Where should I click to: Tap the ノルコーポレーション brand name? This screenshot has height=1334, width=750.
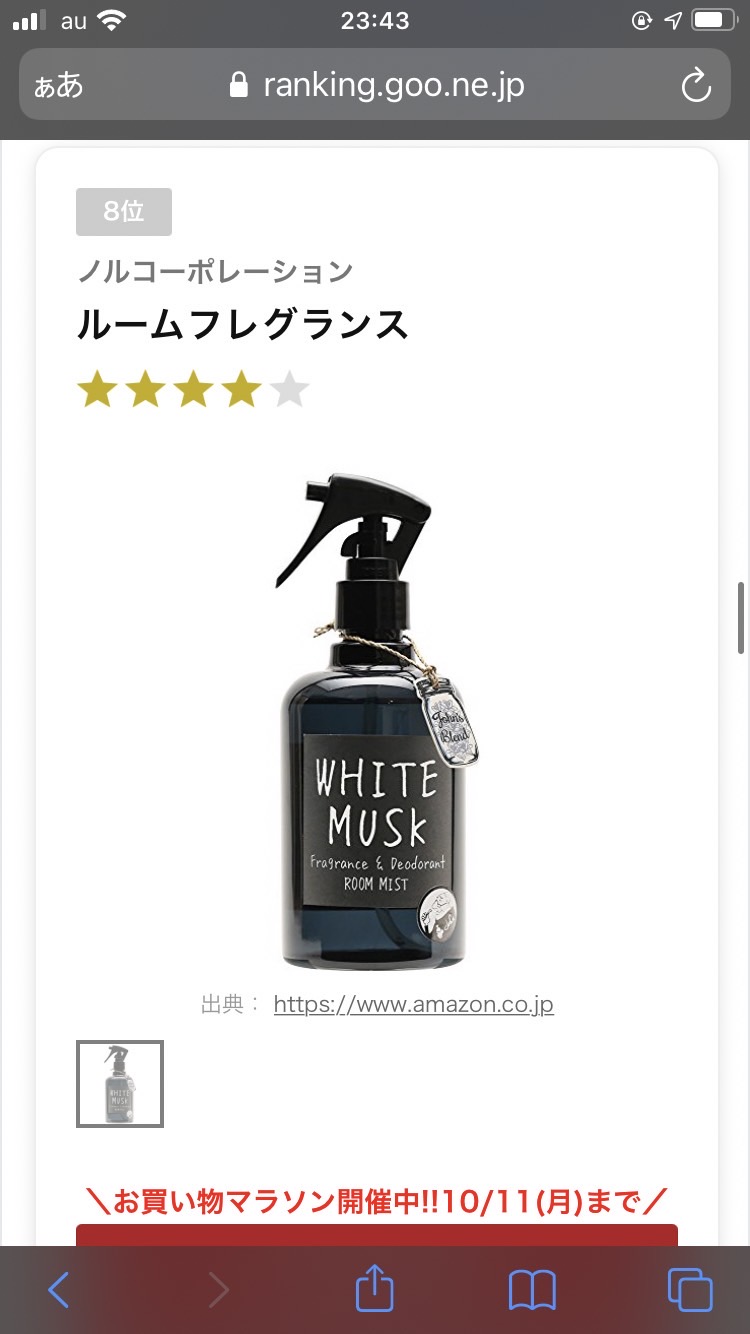click(x=215, y=270)
